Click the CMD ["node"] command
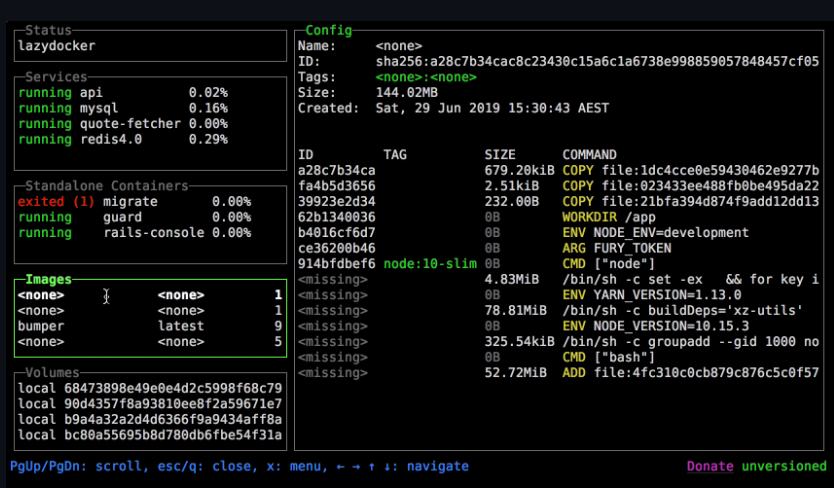Viewport: 834px width, 488px height. pyautogui.click(x=609, y=264)
